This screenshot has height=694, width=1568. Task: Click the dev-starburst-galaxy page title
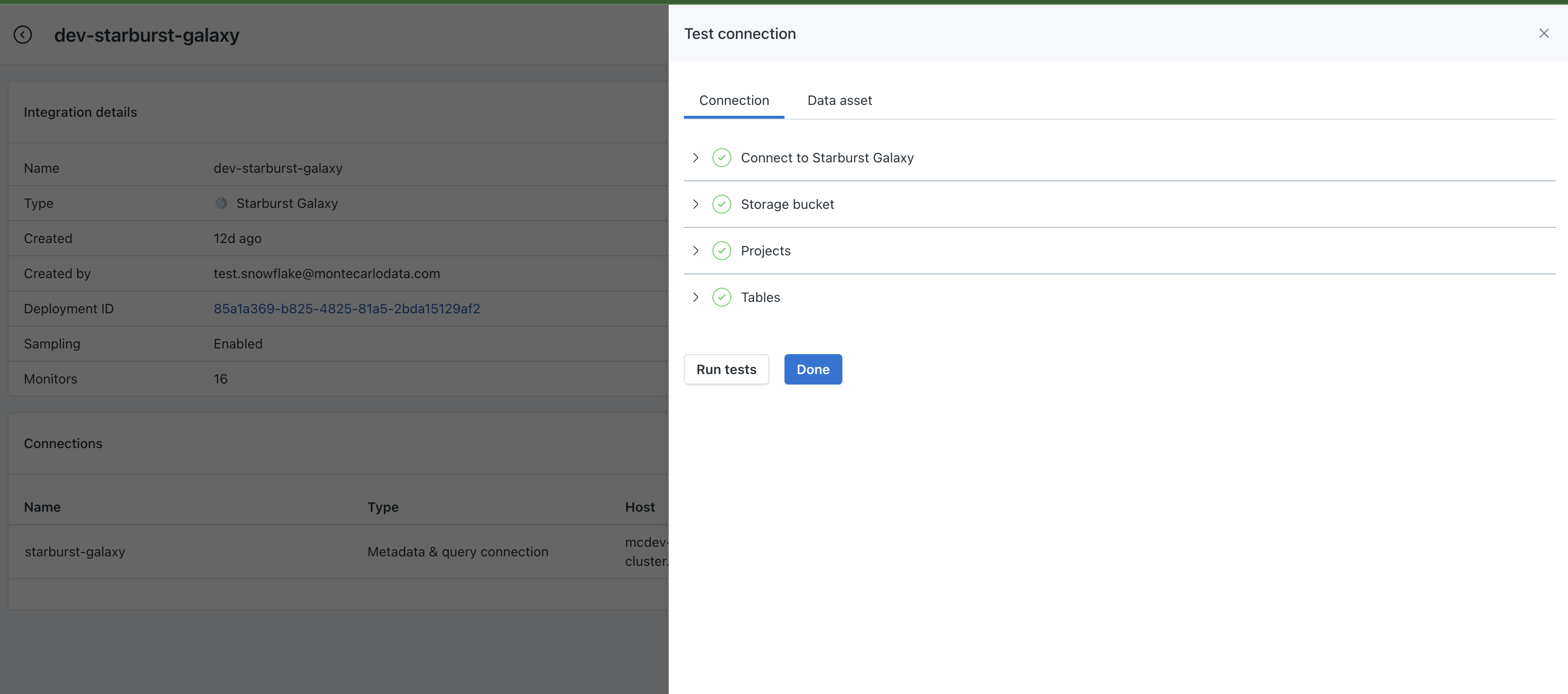(147, 35)
